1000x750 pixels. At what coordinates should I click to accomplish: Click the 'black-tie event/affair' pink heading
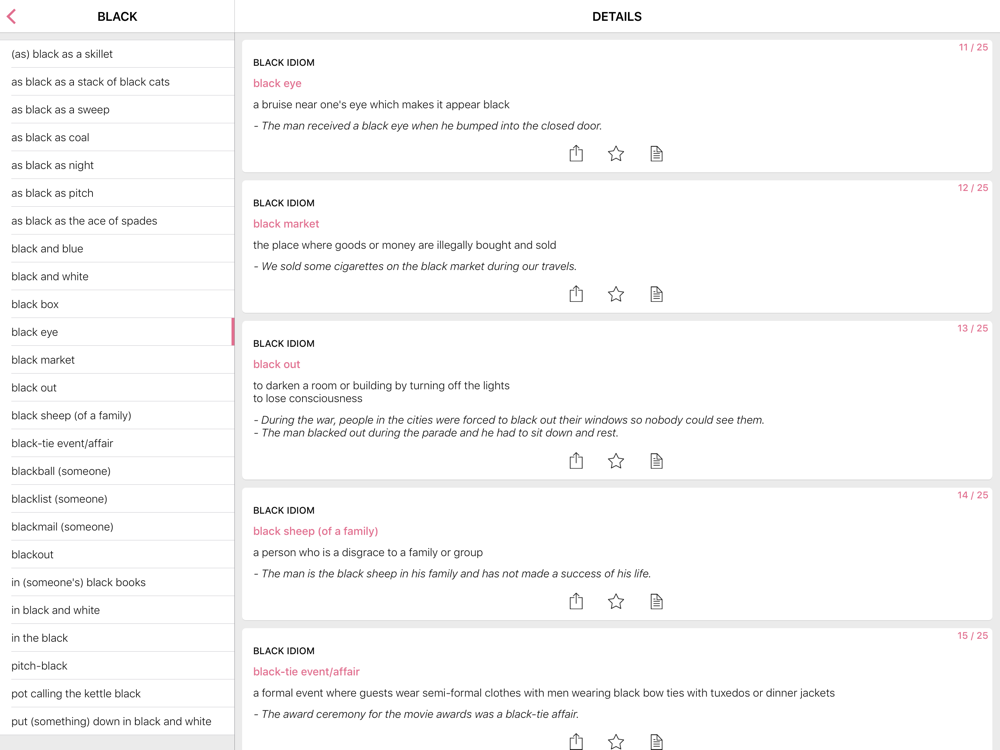pyautogui.click(x=306, y=672)
